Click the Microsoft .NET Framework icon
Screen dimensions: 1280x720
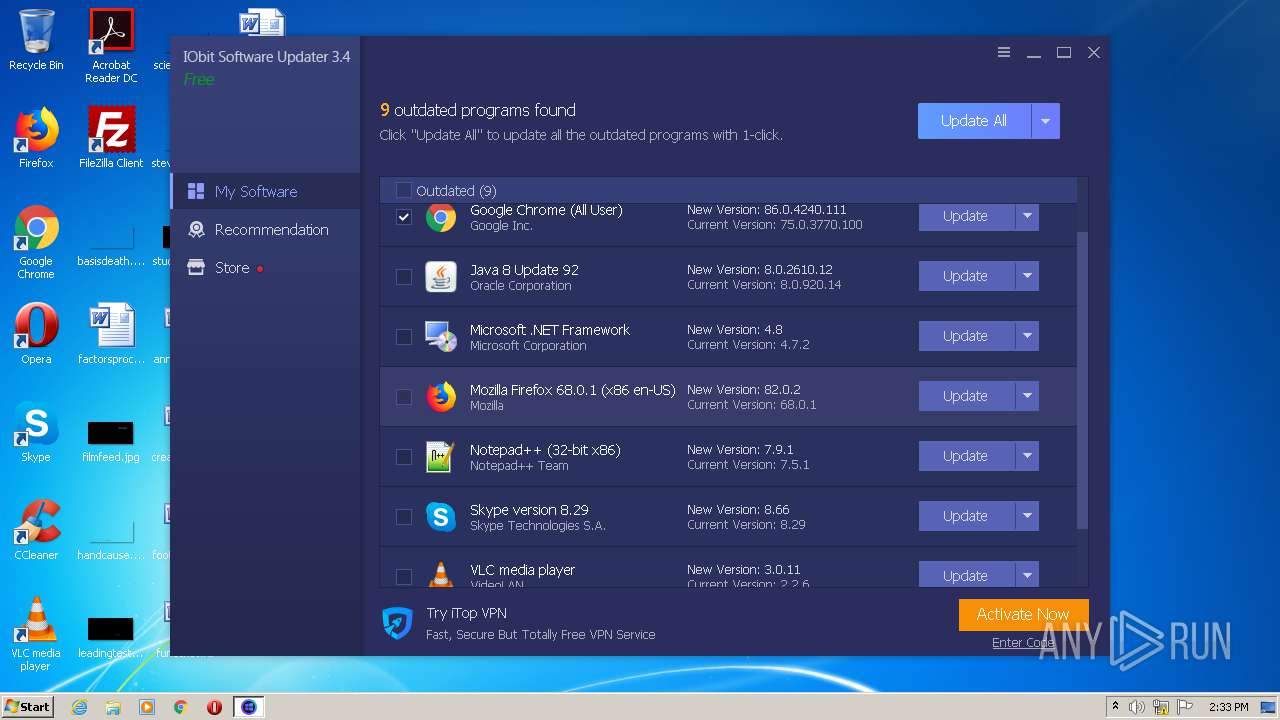(x=441, y=337)
